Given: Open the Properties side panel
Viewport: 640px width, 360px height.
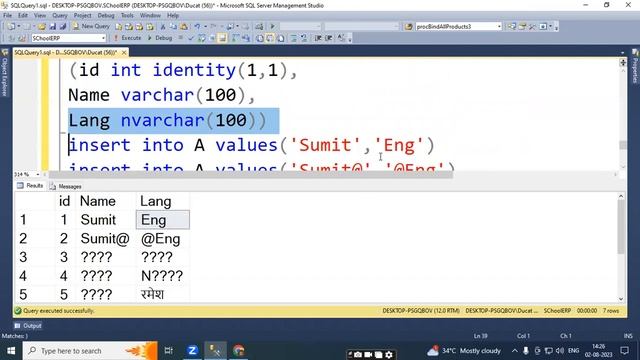Looking at the screenshot, I should (635, 67).
